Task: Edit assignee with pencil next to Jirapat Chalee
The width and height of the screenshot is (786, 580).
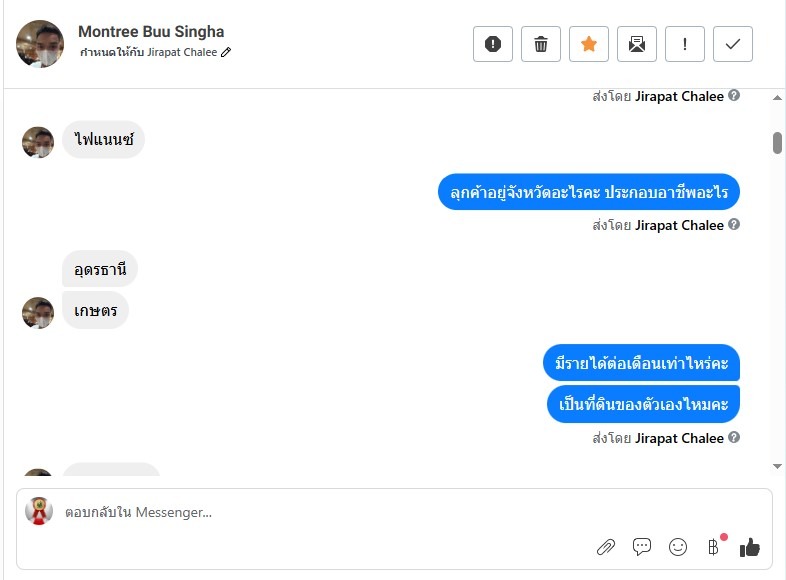Action: 226,52
